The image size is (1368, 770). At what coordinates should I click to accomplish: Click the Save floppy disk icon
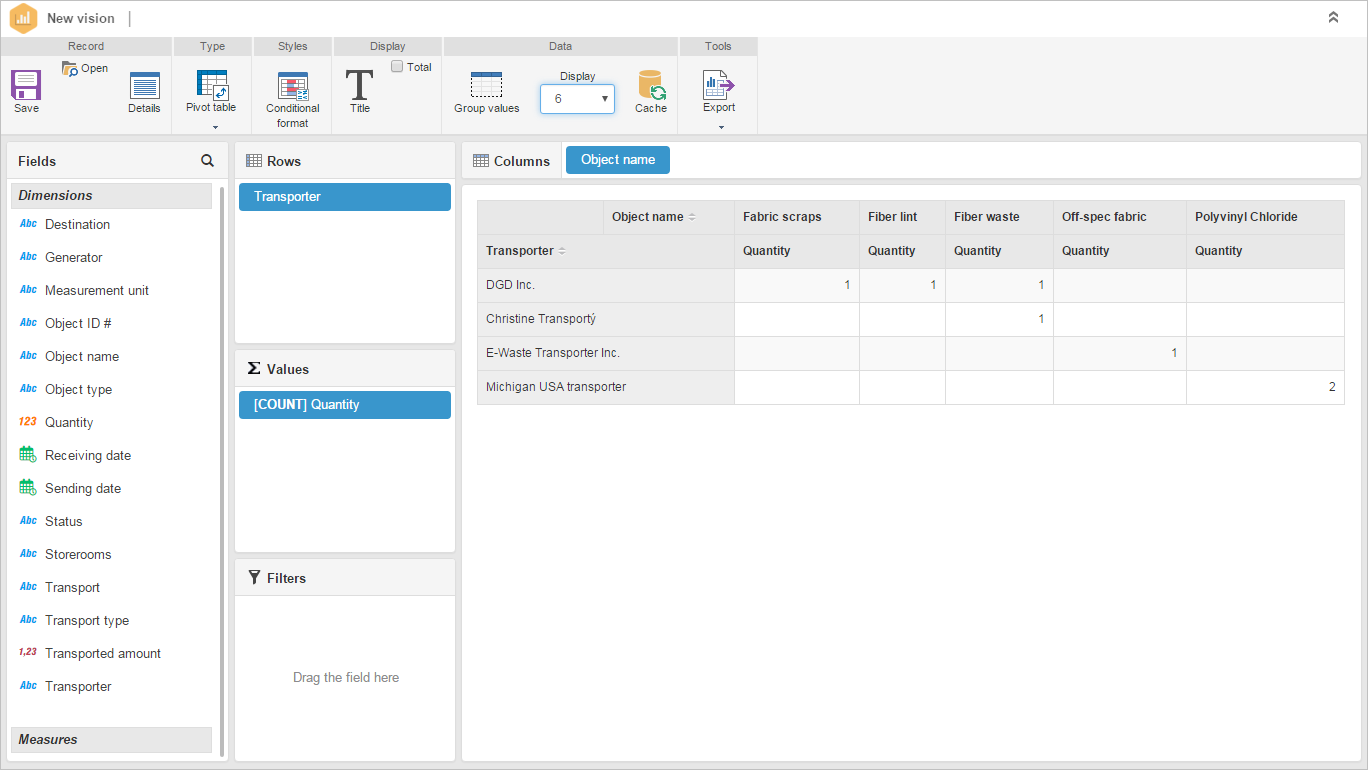click(26, 84)
